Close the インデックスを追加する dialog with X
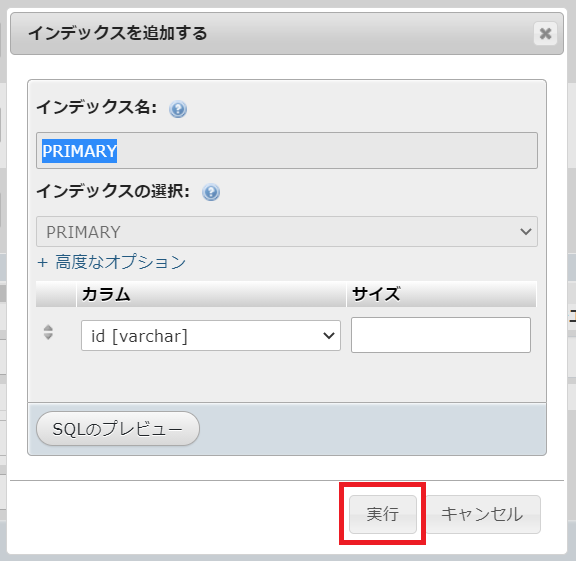 546,34
